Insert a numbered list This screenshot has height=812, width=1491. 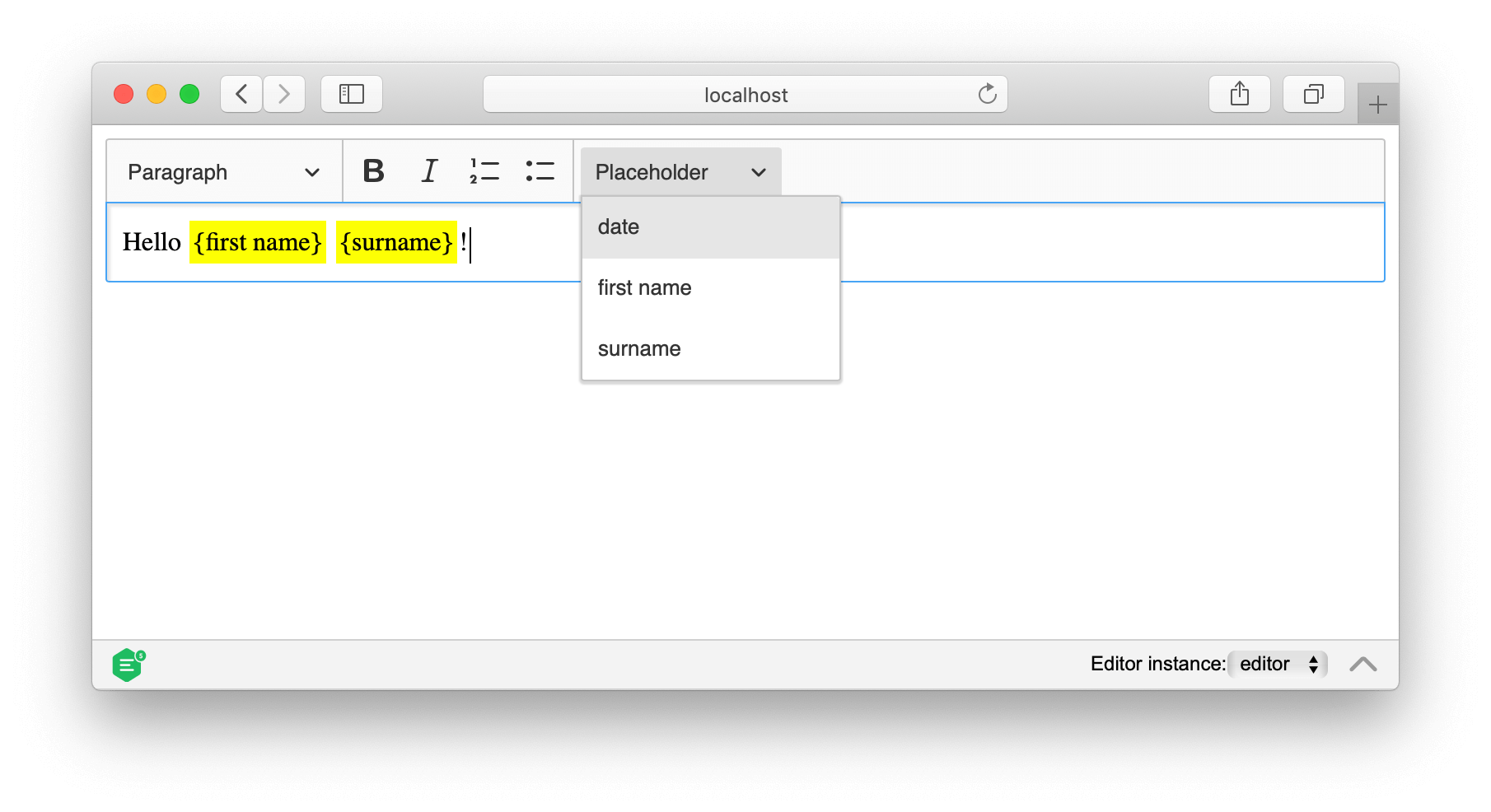pos(484,171)
